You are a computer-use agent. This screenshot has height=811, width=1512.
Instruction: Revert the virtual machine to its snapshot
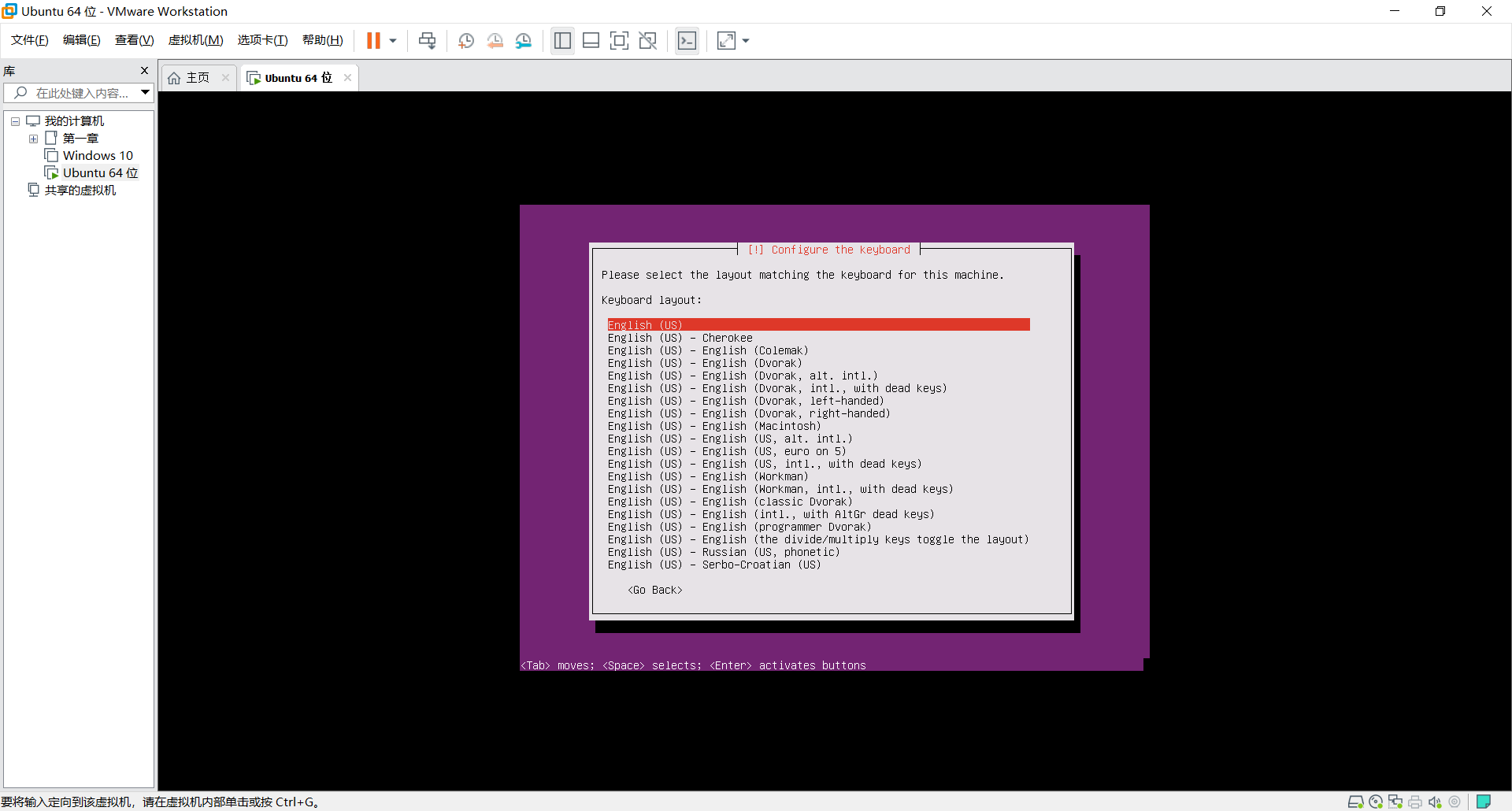pos(495,41)
